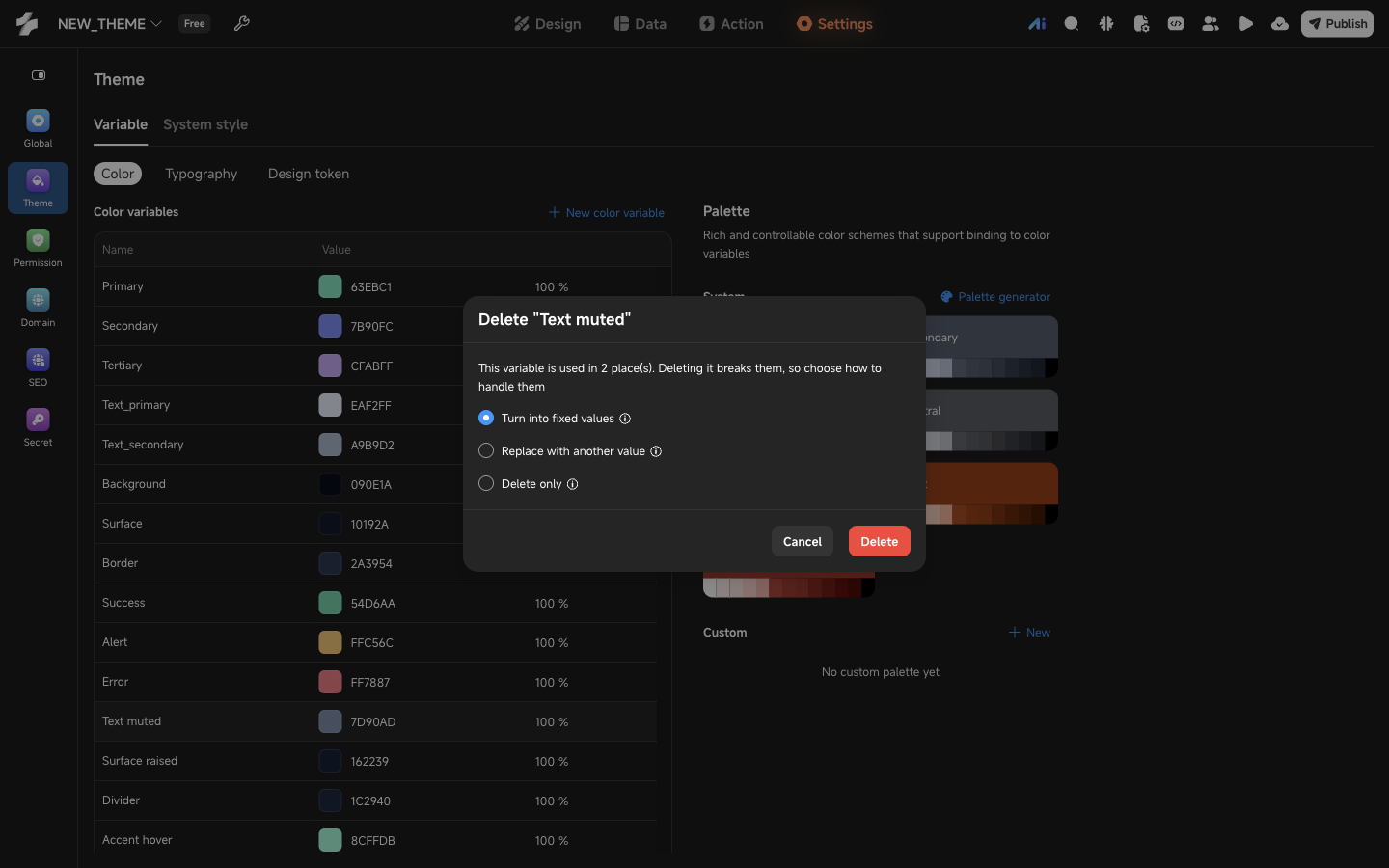Image resolution: width=1389 pixels, height=868 pixels.
Task: Open the code view icon
Action: 1176,24
